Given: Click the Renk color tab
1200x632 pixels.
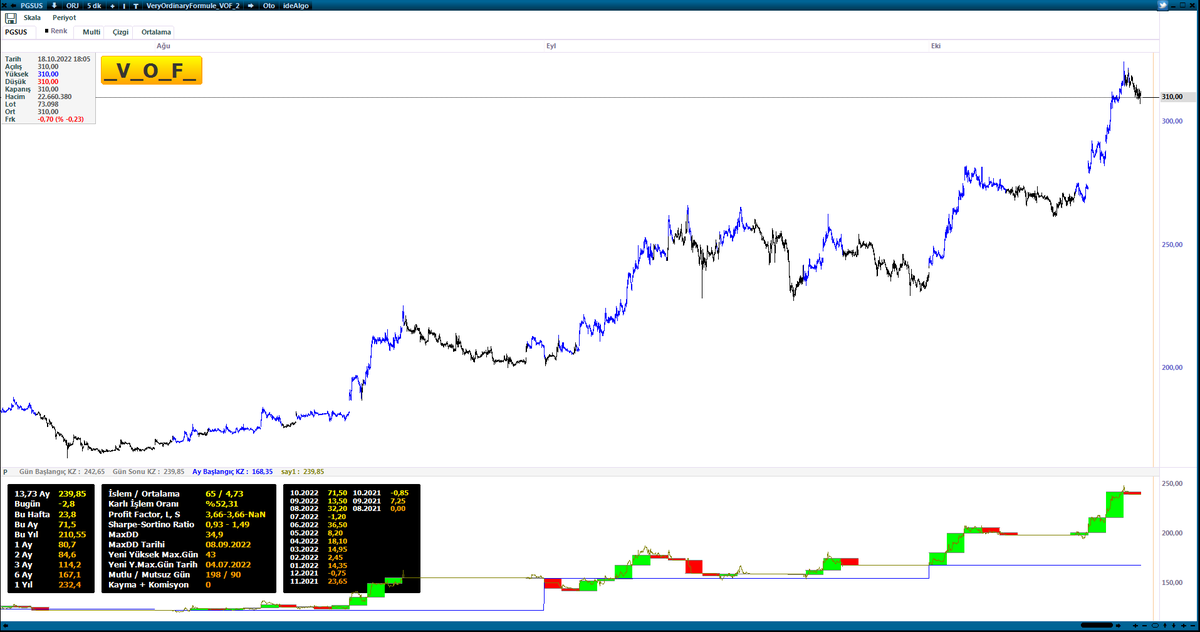Looking at the screenshot, I should click(56, 31).
